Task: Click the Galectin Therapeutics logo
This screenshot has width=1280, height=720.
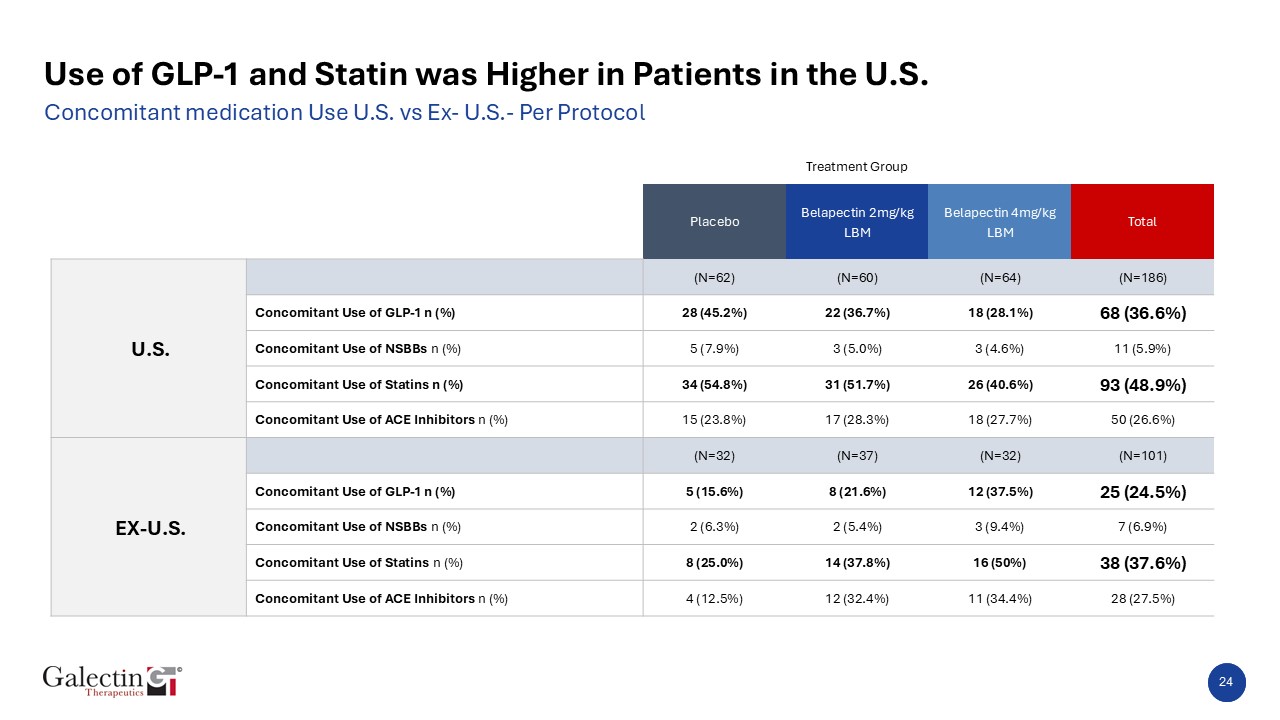Action: pyautogui.click(x=112, y=680)
